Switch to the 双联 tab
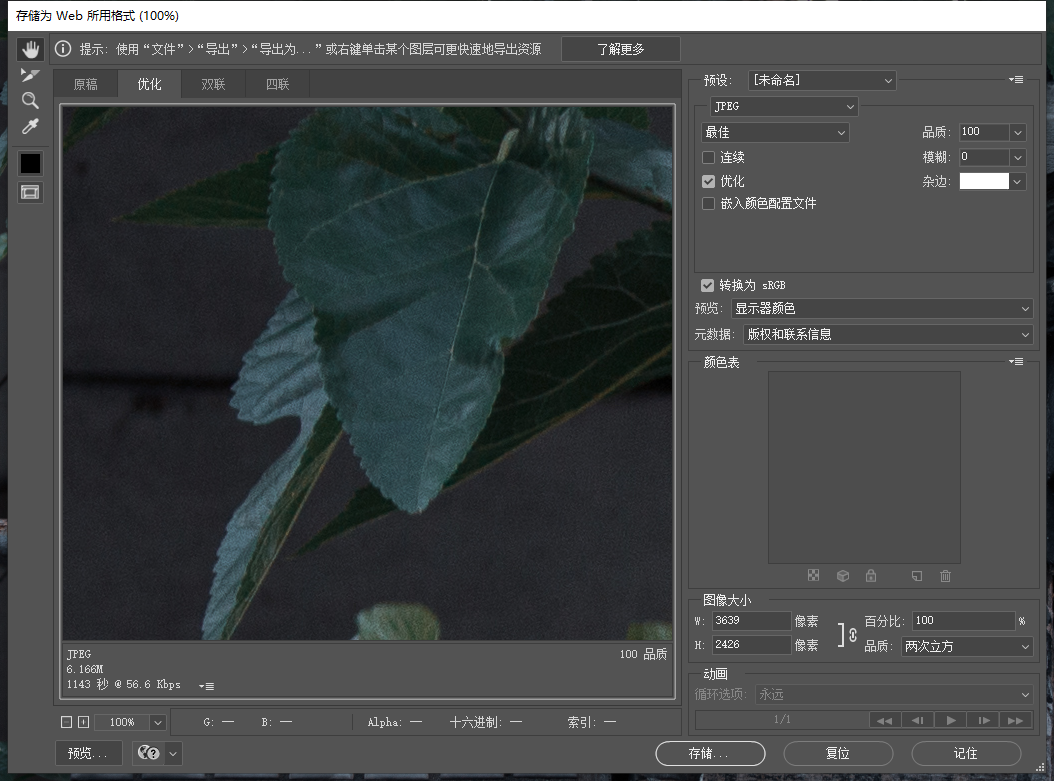1054x781 pixels. (x=213, y=85)
